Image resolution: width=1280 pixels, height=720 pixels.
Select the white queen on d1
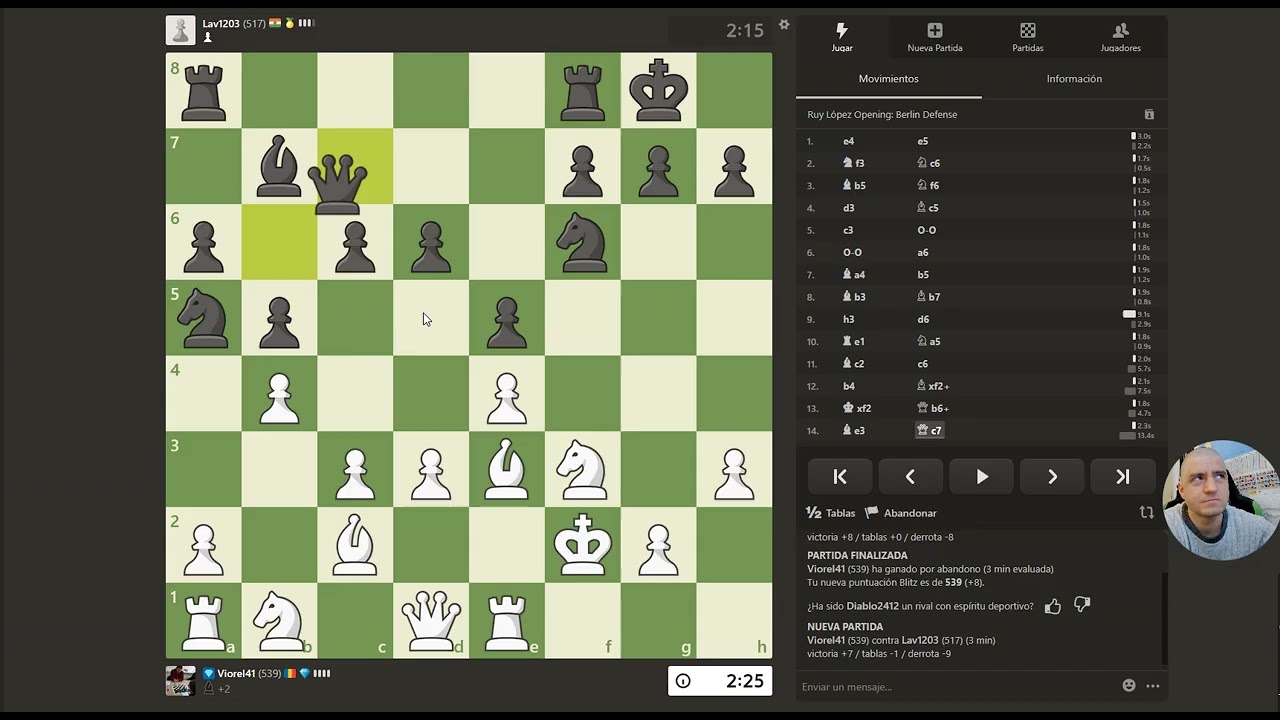431,620
